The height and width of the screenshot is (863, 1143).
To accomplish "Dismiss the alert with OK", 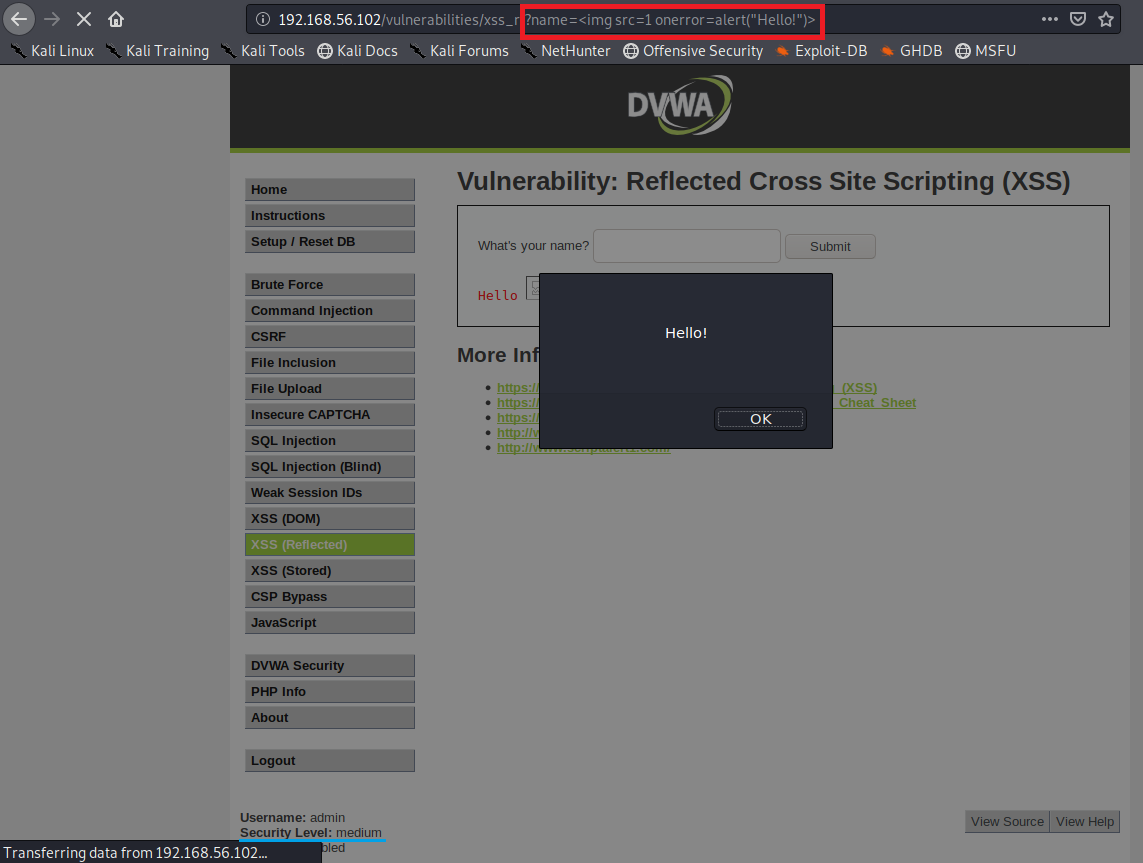I will pyautogui.click(x=760, y=419).
